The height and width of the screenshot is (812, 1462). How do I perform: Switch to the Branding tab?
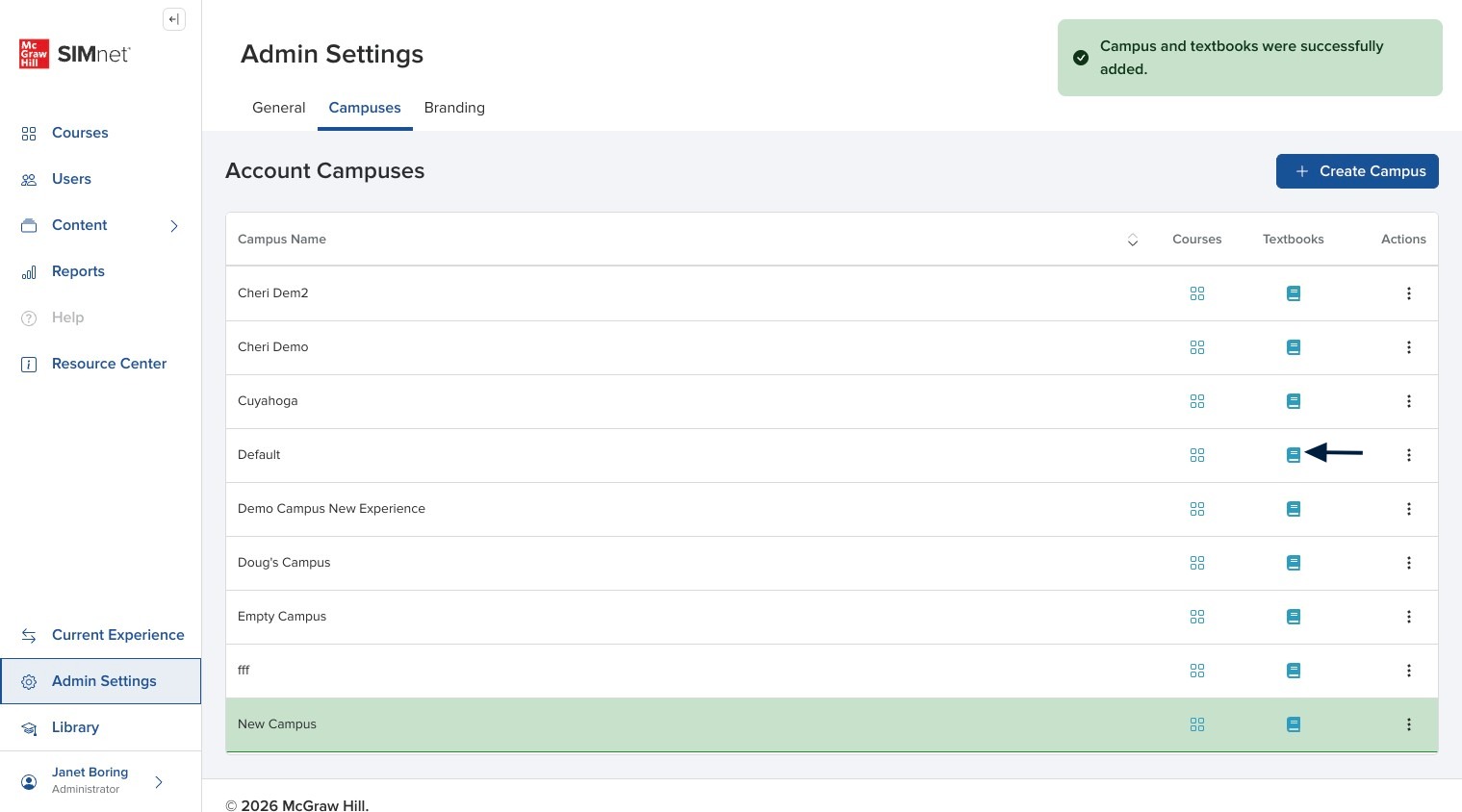pos(454,108)
